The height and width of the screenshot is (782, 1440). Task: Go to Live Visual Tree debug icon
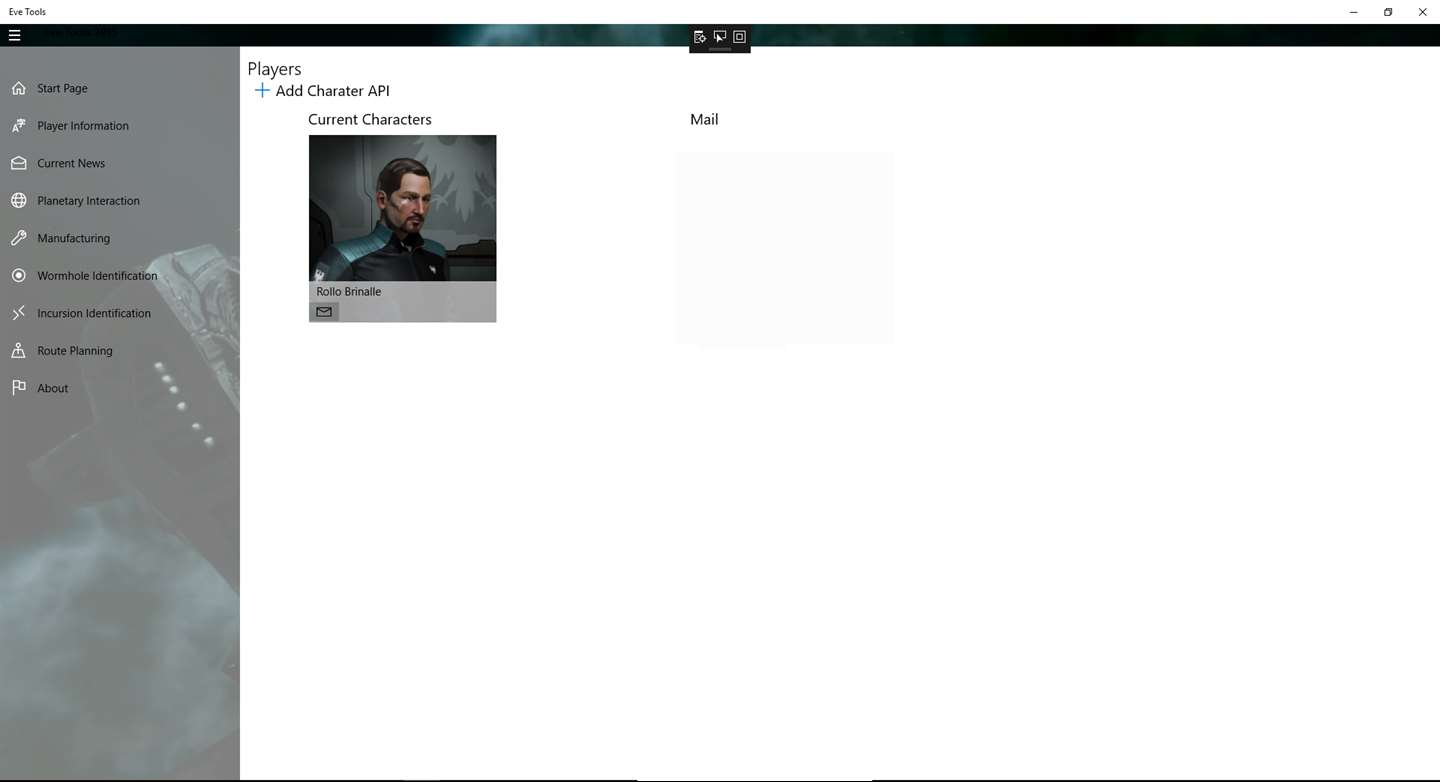tap(700, 37)
